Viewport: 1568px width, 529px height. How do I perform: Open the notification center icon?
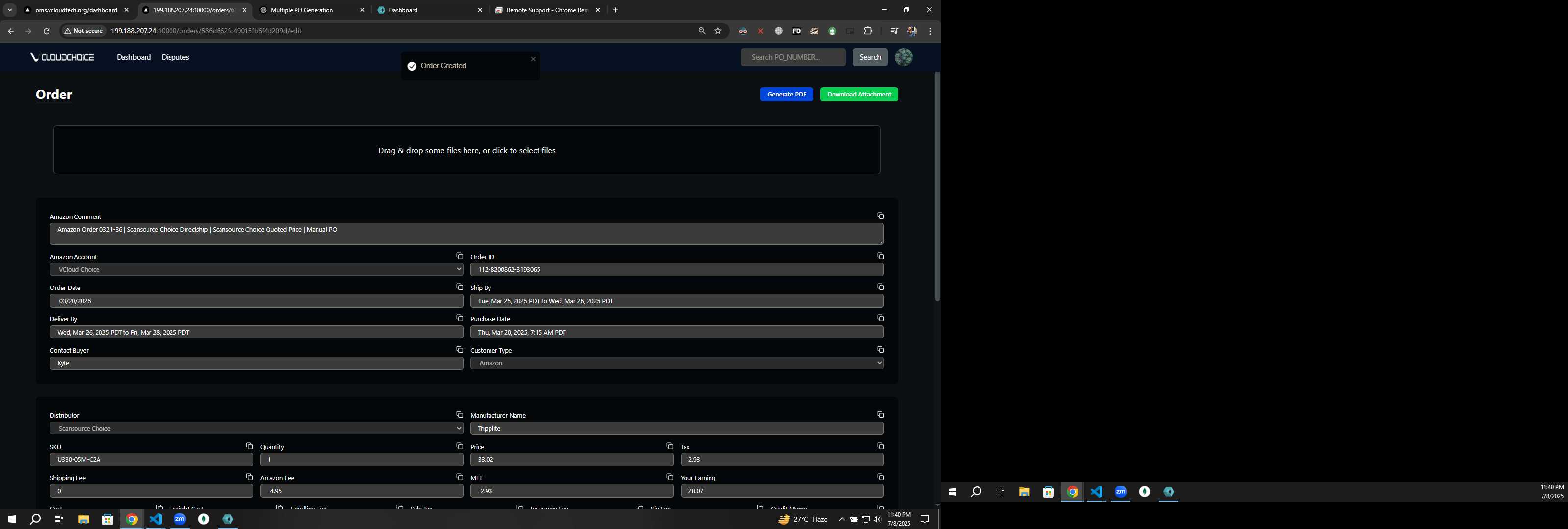click(x=925, y=519)
